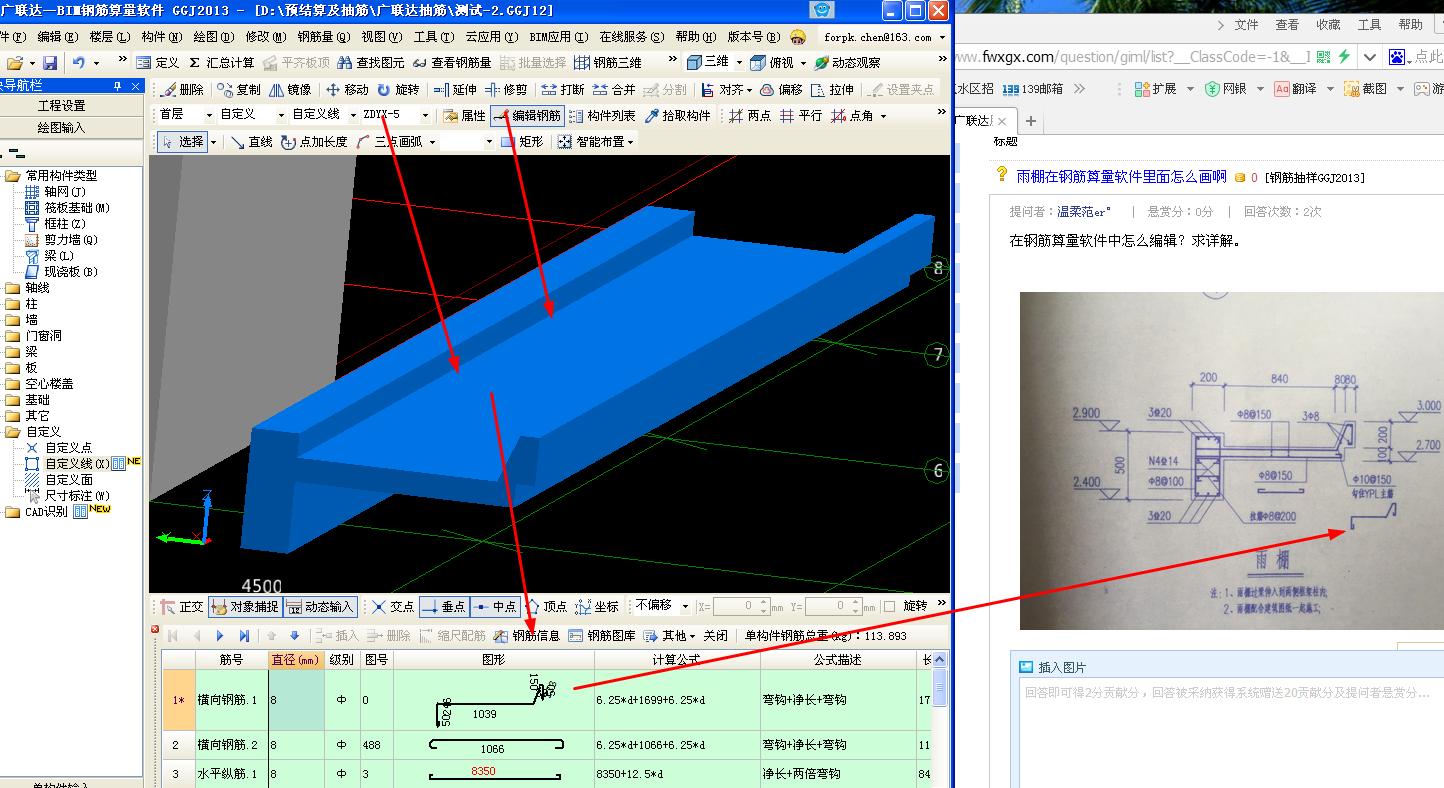Click 删除 delete tool

182,89
